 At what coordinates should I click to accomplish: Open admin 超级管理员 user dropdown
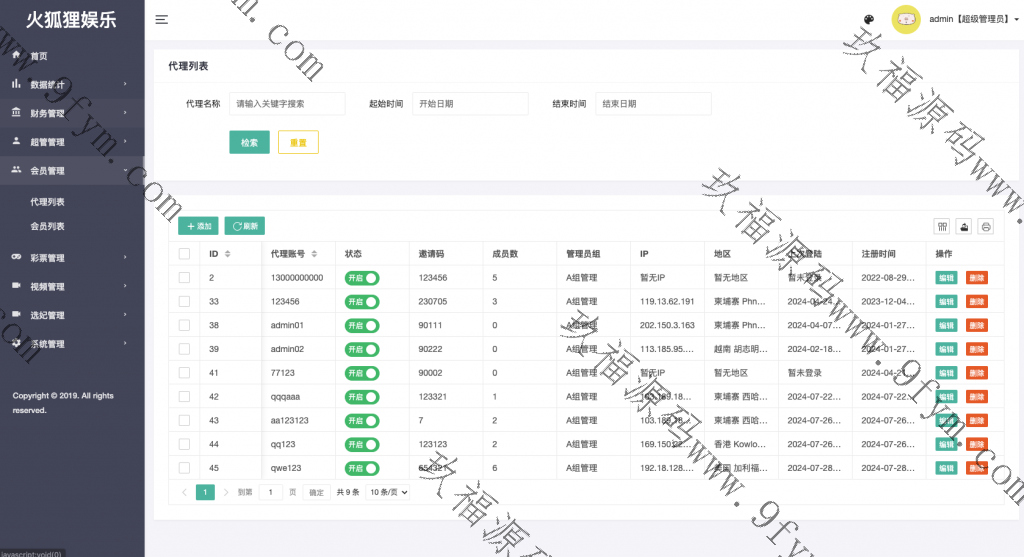coord(973,19)
